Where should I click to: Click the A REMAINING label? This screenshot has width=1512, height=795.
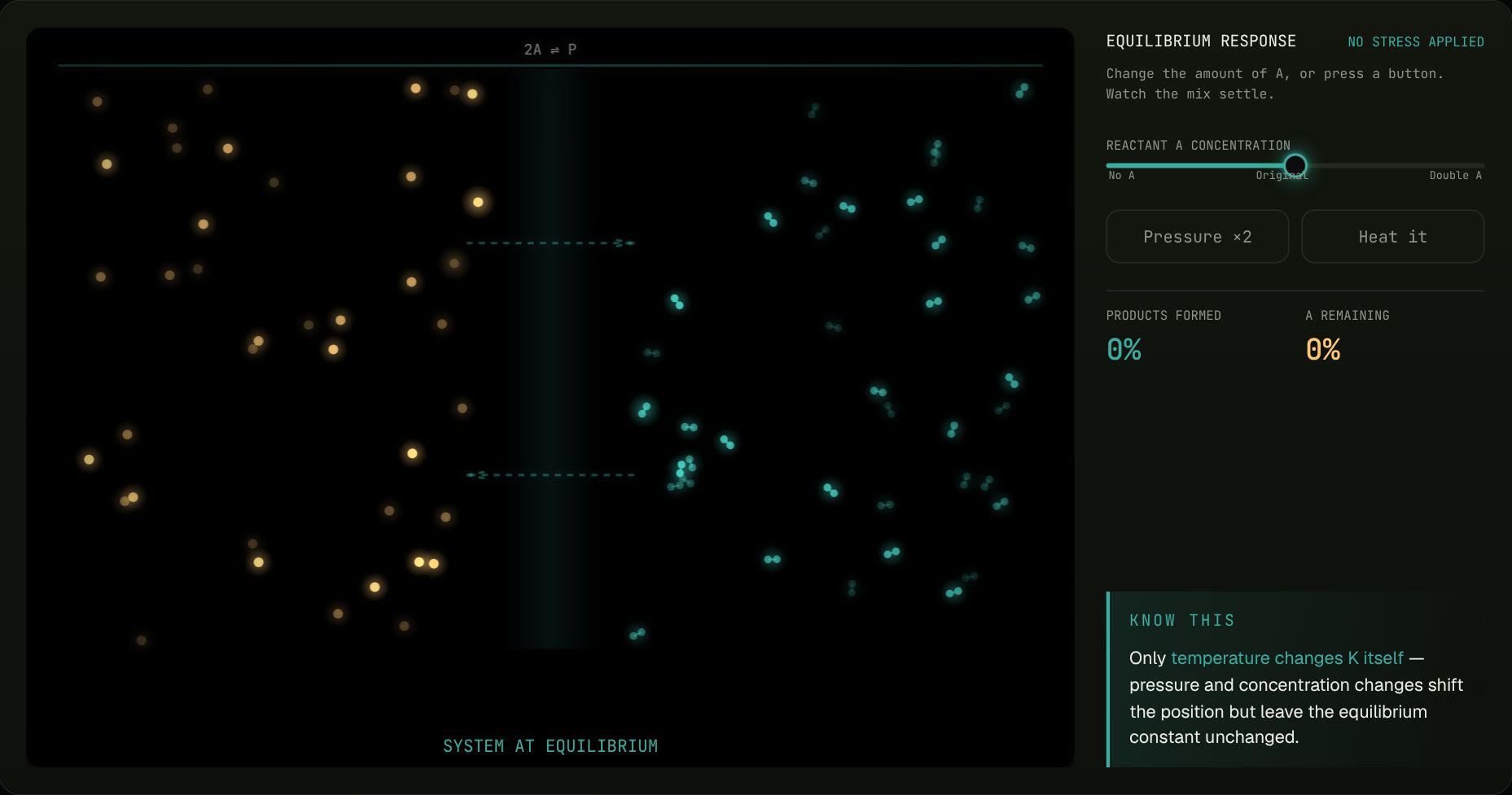pos(1348,316)
